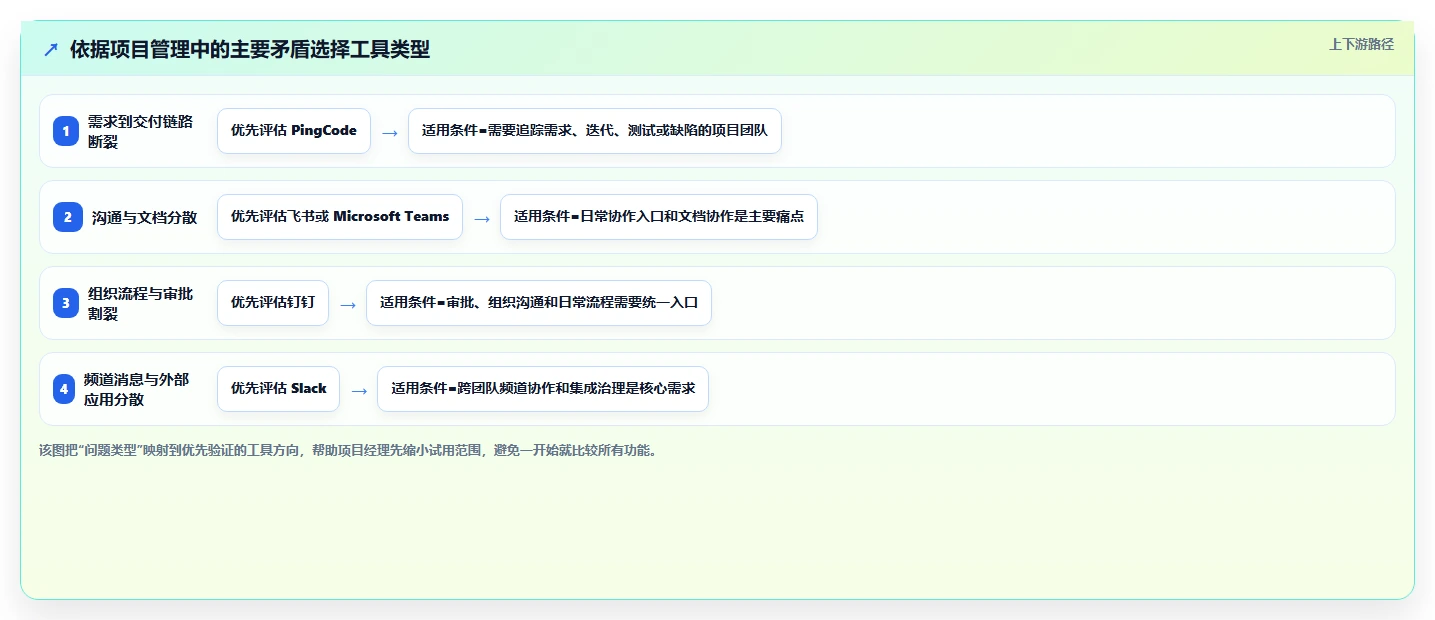
Task: Click the condition box about 追踪需求、迭代、测试或缺陷
Action: (x=595, y=131)
